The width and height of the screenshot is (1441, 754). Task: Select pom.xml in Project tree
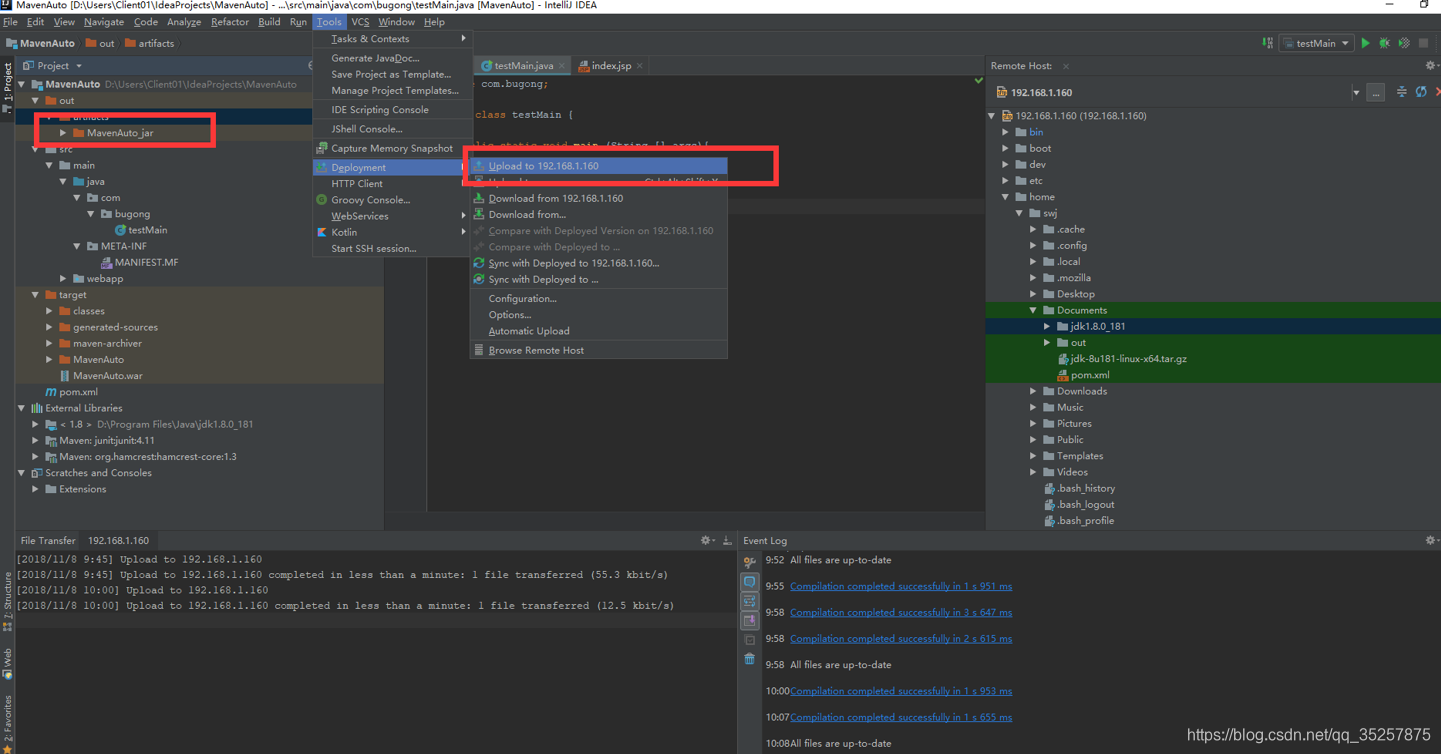pos(71,392)
